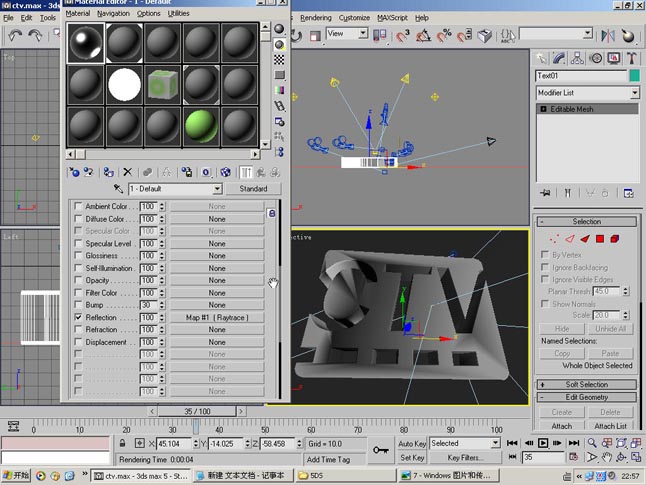Screen dimensions: 646x485
Task: Click the Key Filters button
Action: click(x=463, y=457)
